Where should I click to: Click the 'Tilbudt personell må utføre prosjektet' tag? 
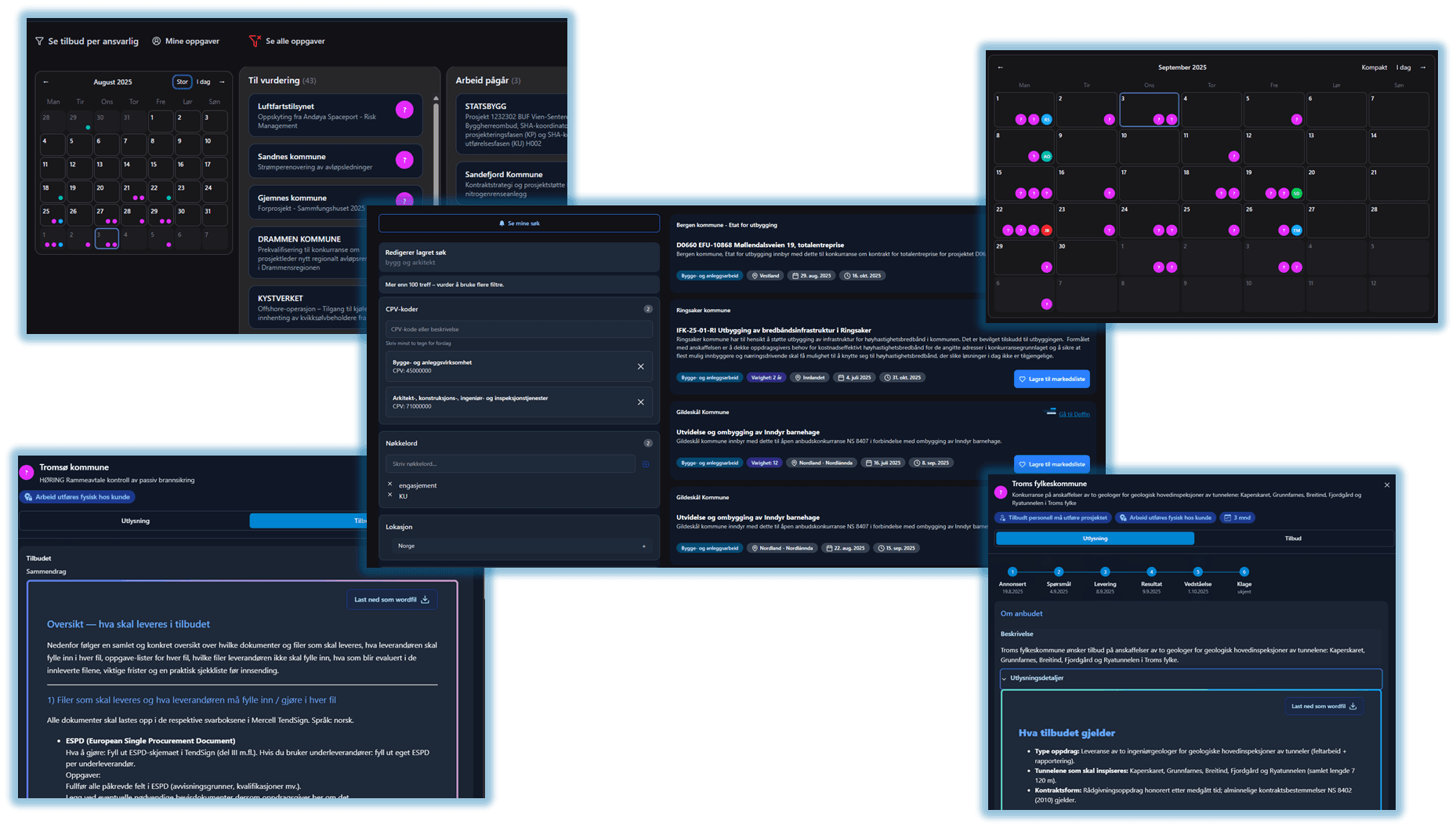point(1052,517)
